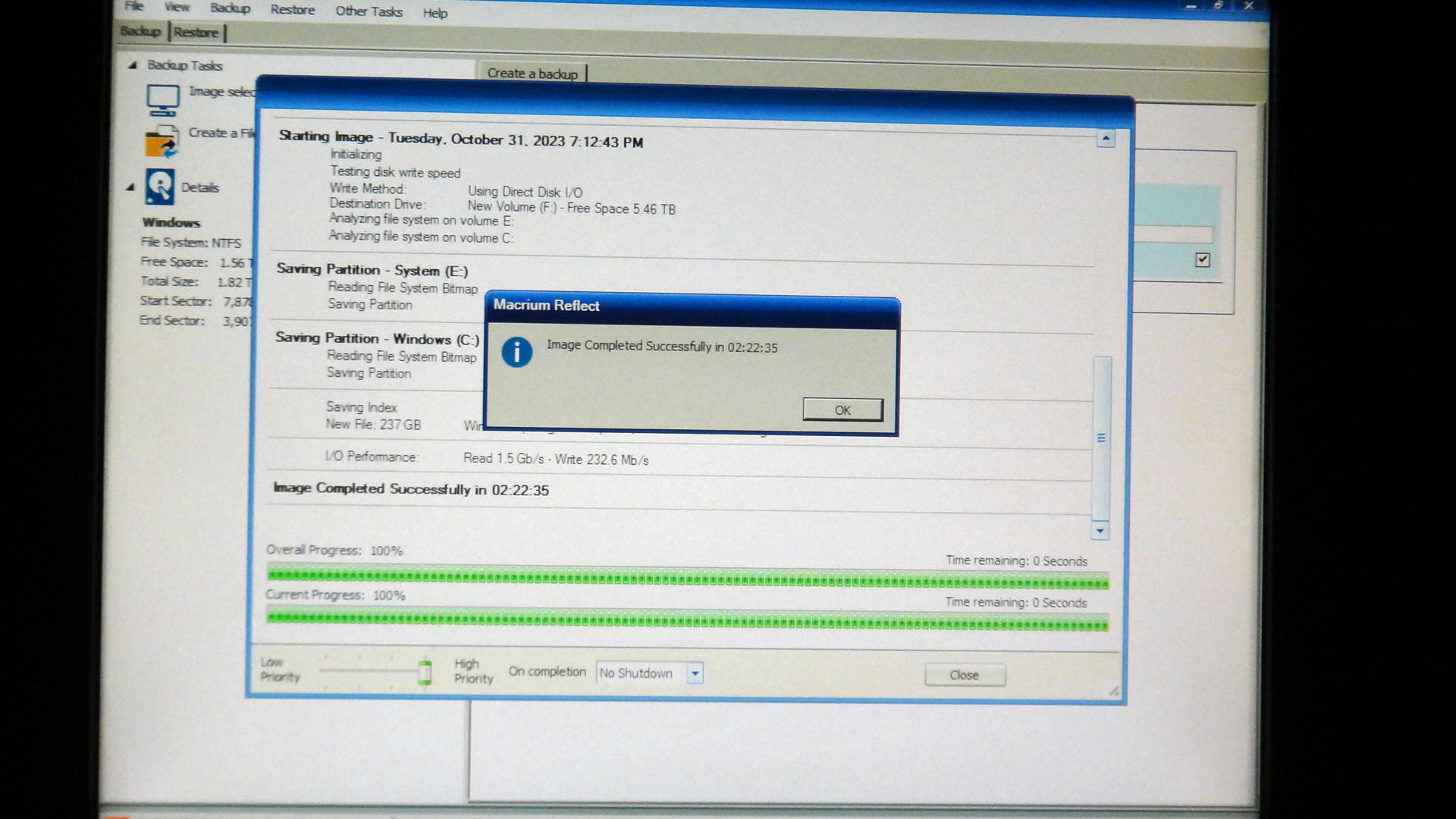1456x819 pixels.
Task: Select the Create a backup tab
Action: pyautogui.click(x=532, y=73)
